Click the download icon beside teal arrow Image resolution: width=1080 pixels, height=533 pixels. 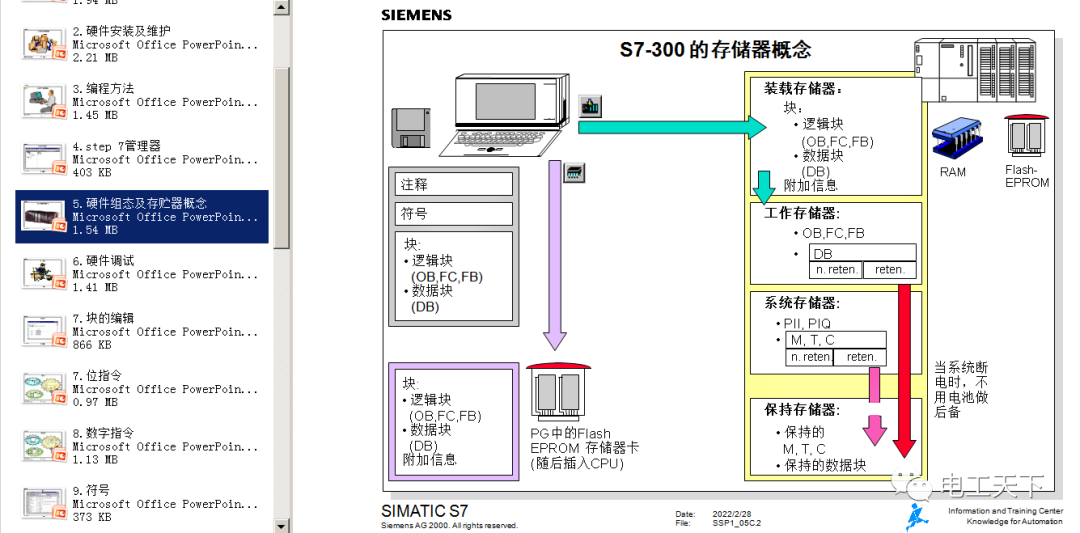click(x=590, y=105)
